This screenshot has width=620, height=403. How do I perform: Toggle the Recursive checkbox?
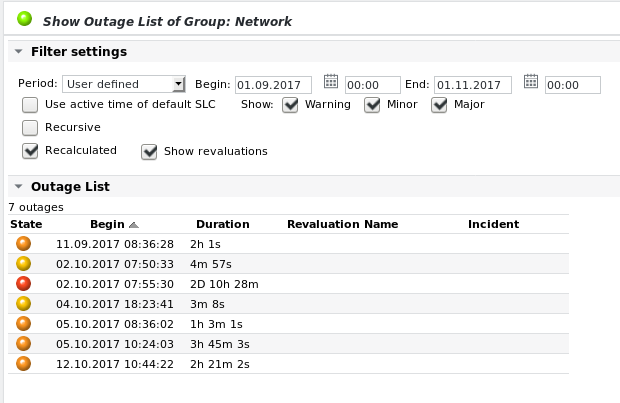[x=30, y=128]
